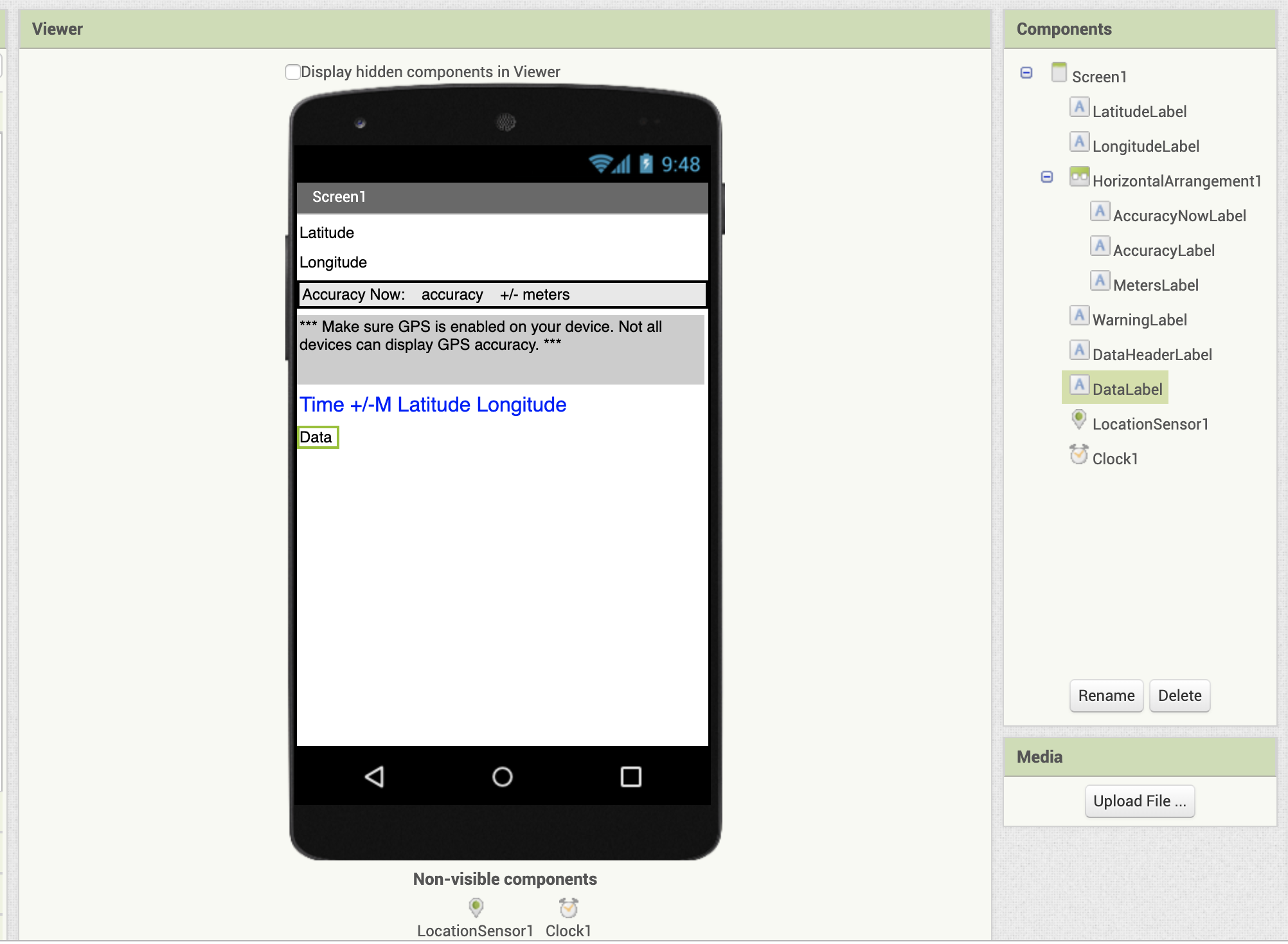Collapse the Screen1 tree node
The image size is (1288, 944).
[1026, 73]
